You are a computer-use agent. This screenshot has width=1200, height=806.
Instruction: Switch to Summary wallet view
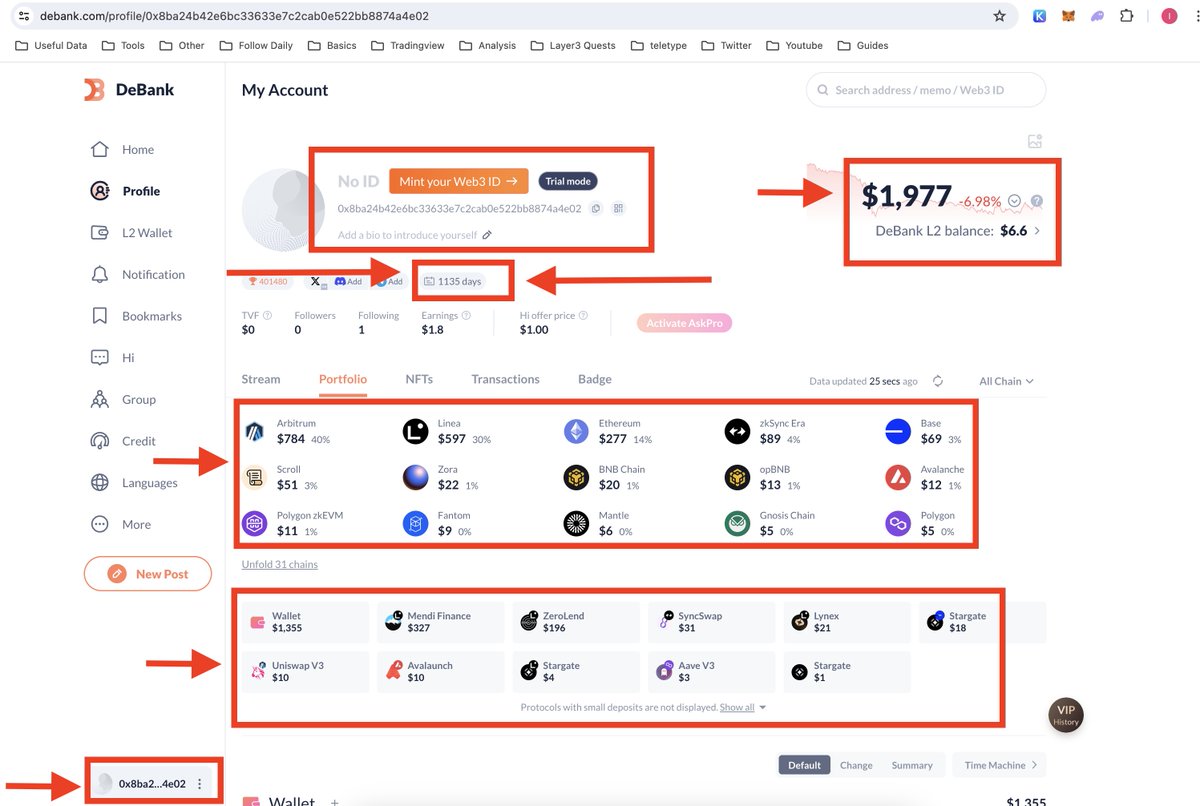pyautogui.click(x=912, y=765)
